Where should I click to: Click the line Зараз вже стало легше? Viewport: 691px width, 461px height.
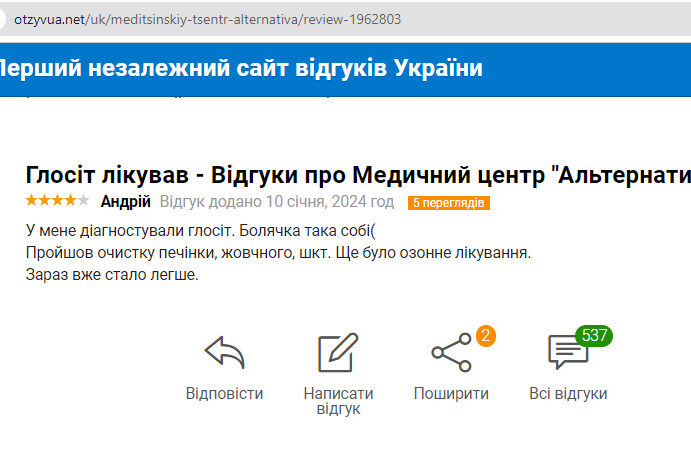point(112,275)
